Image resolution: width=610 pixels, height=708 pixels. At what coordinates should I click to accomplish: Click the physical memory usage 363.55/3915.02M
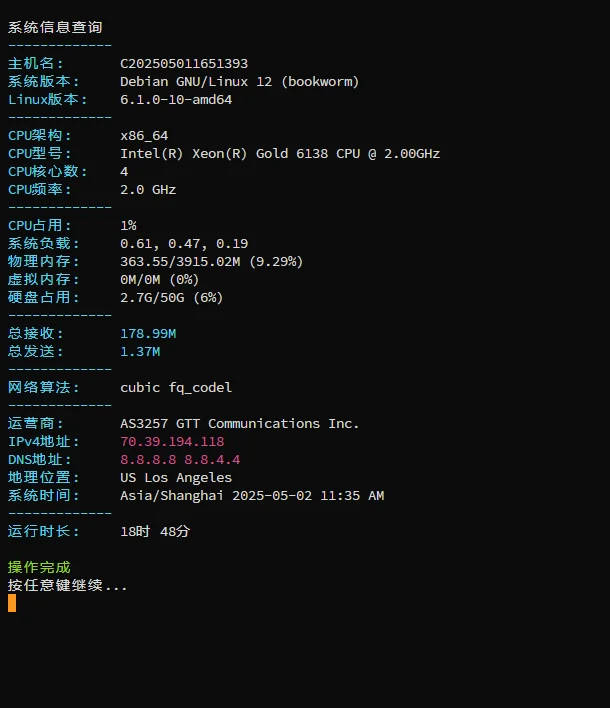[180, 261]
